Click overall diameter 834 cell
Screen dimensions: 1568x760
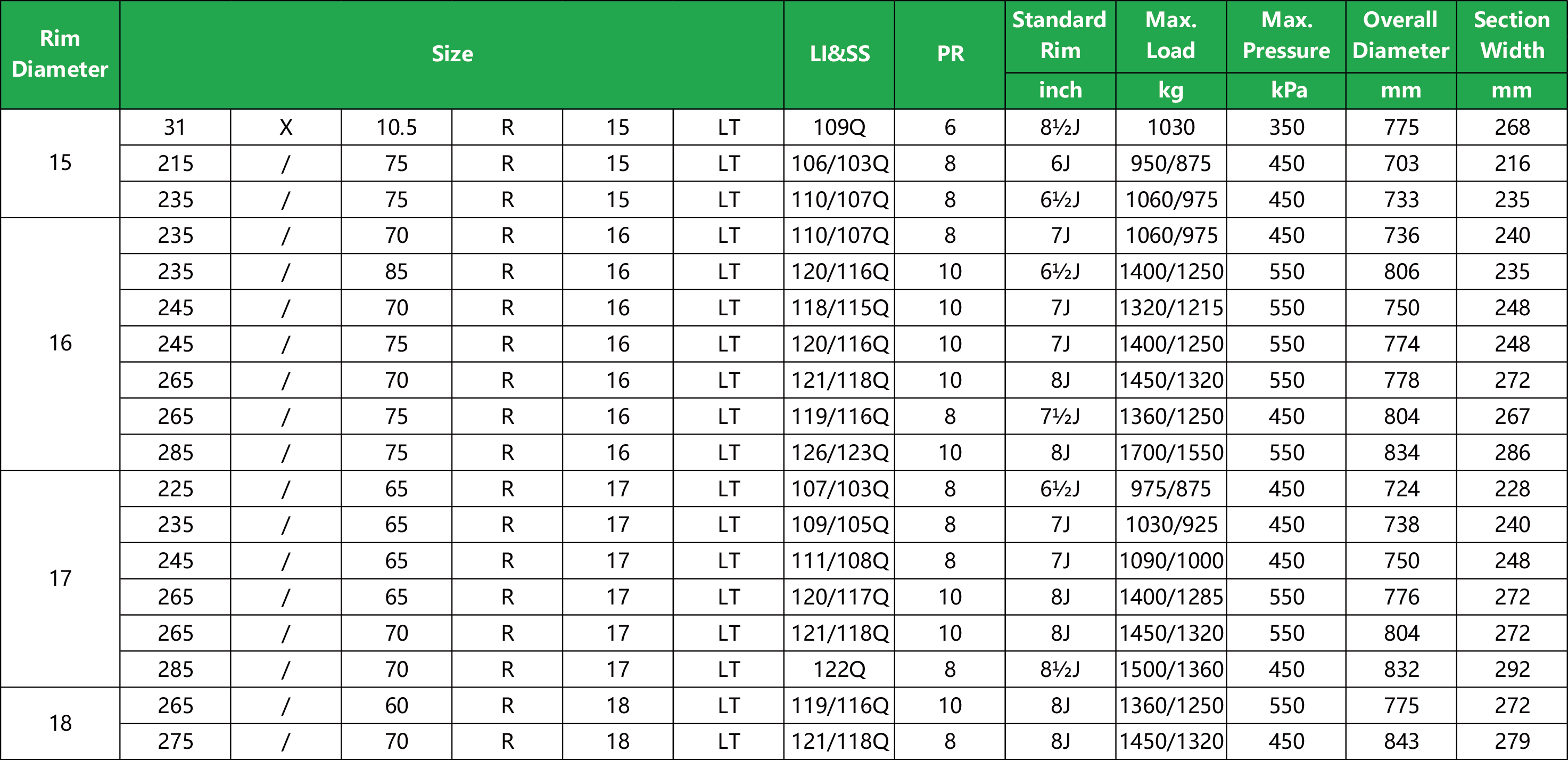(1401, 453)
